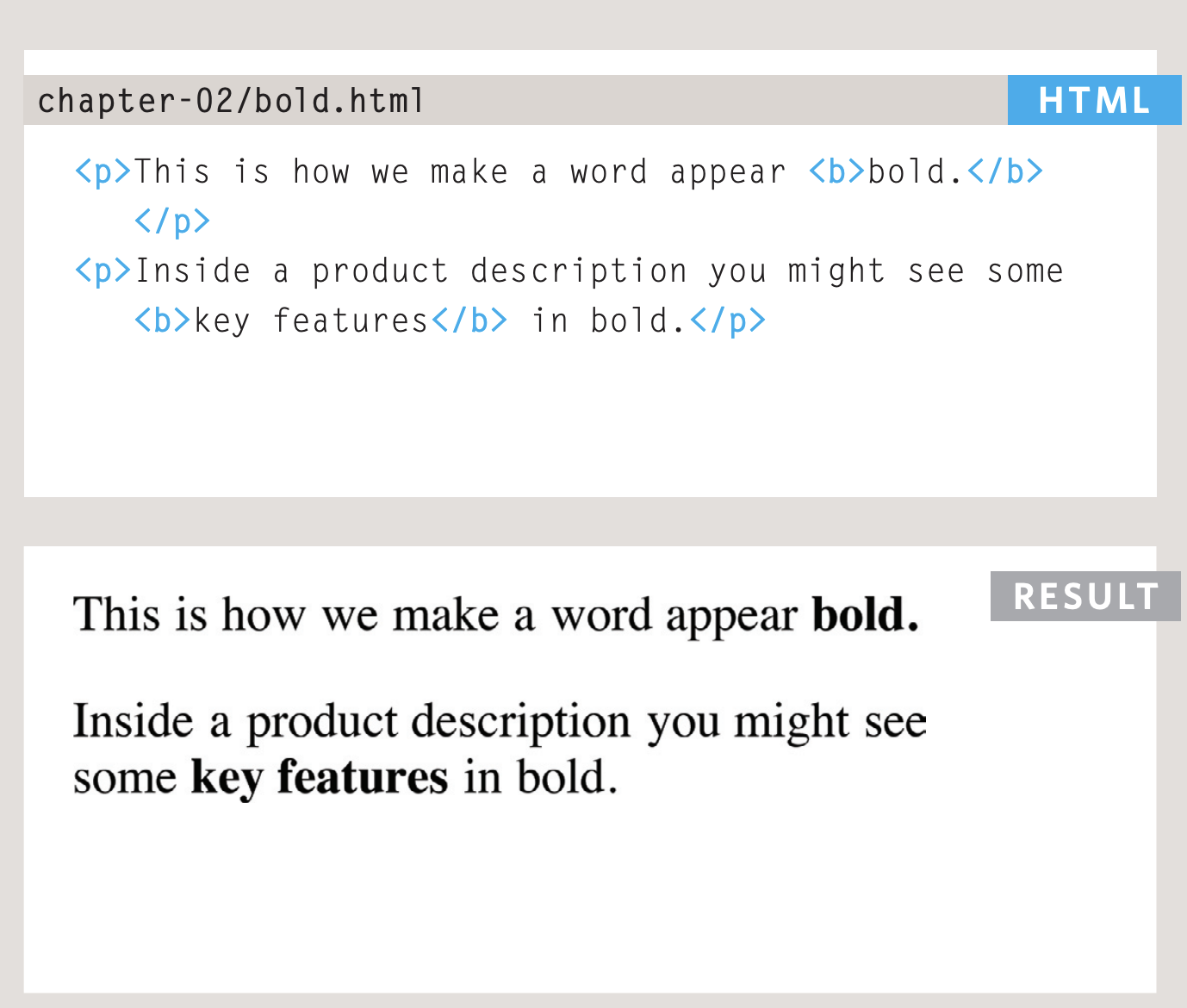Click the final closing </p> tag in code
Image resolution: width=1187 pixels, height=1008 pixels.
pos(727,320)
